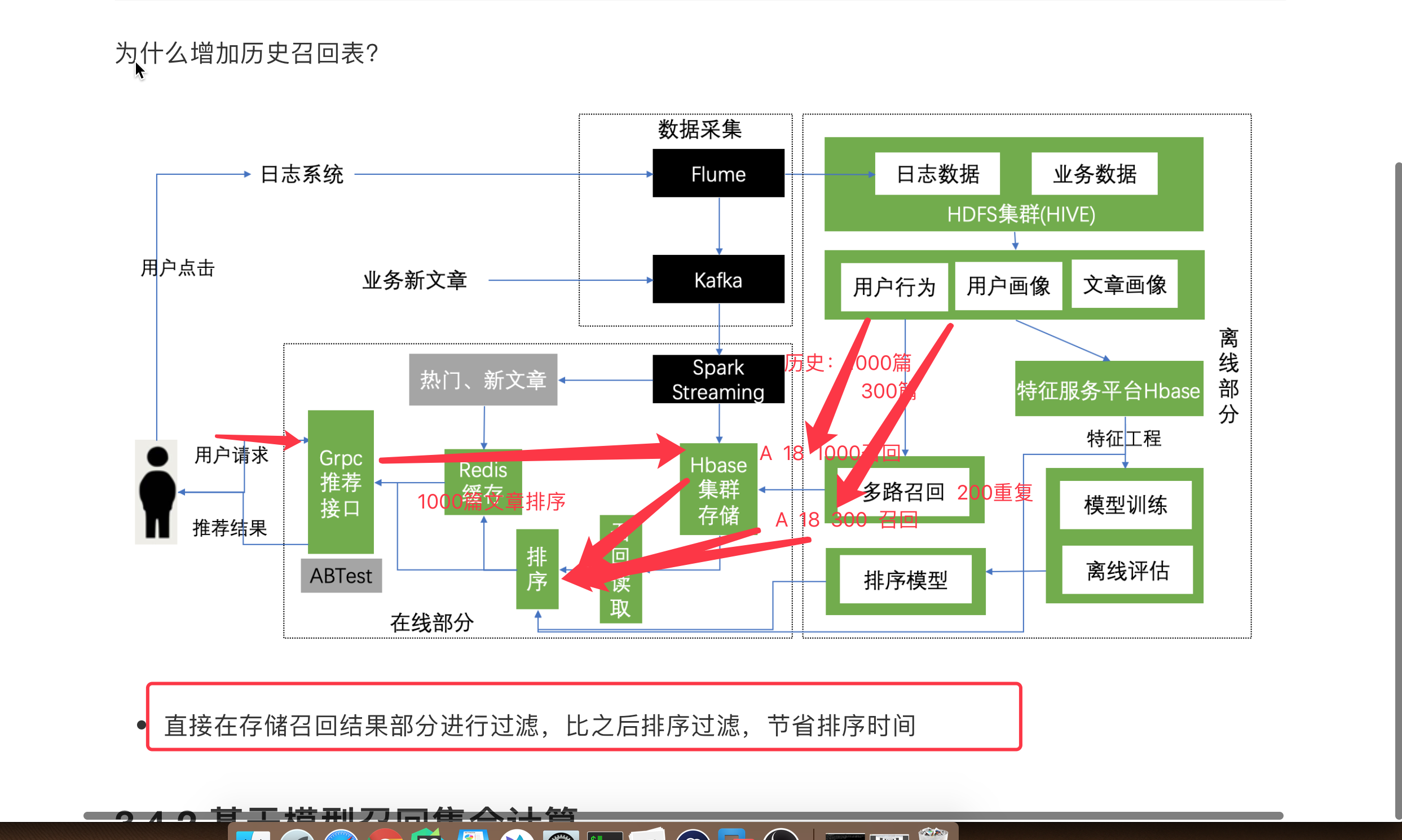Launch Keynote from the dock
The image size is (1402, 840).
coord(473,835)
